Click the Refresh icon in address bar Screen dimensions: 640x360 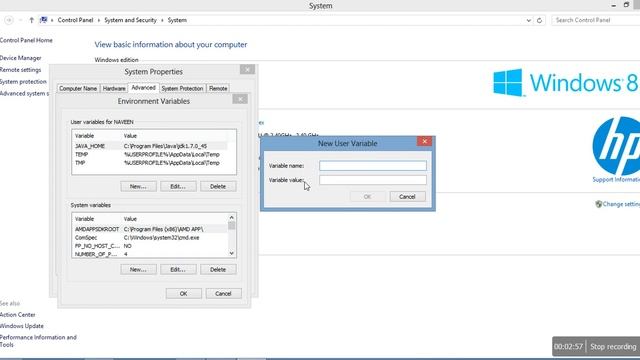click(x=539, y=20)
